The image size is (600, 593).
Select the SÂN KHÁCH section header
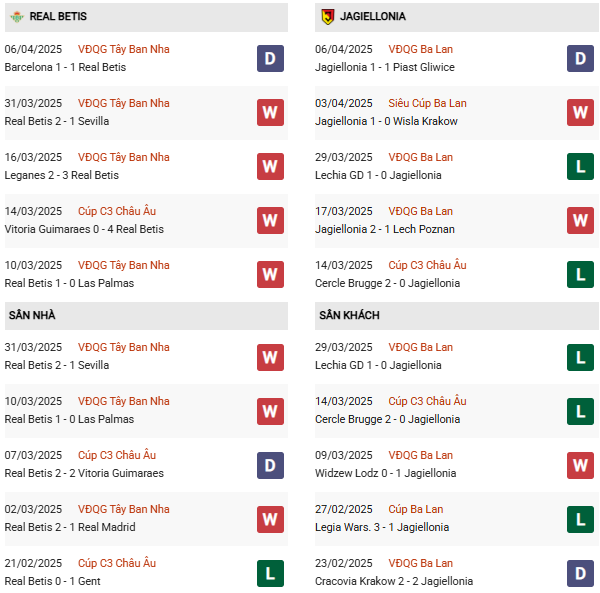click(349, 315)
